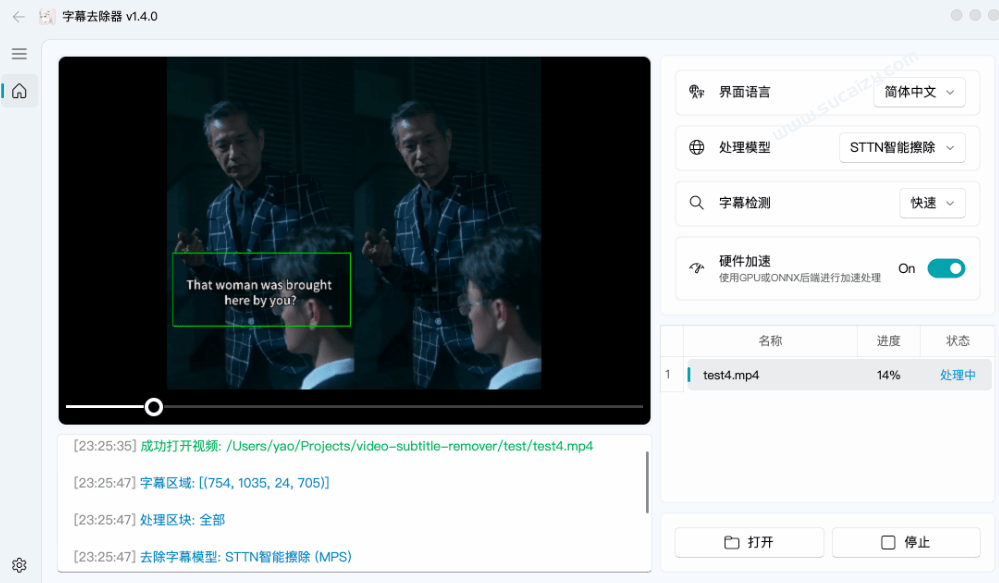Image resolution: width=999 pixels, height=583 pixels.
Task: Open the 快速 subtitle detection dropdown
Action: [932, 203]
